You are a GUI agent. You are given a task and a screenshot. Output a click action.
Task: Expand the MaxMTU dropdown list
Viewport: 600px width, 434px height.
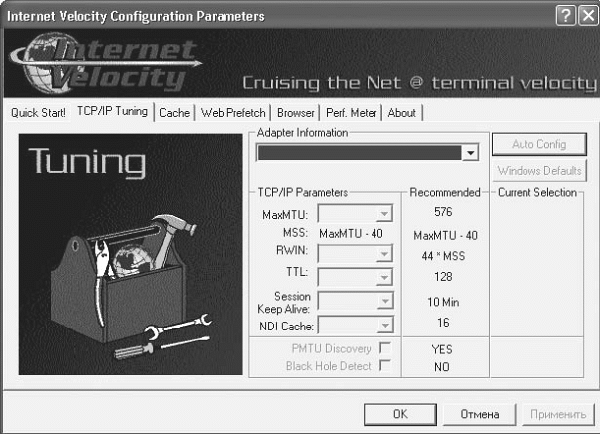click(x=383, y=213)
